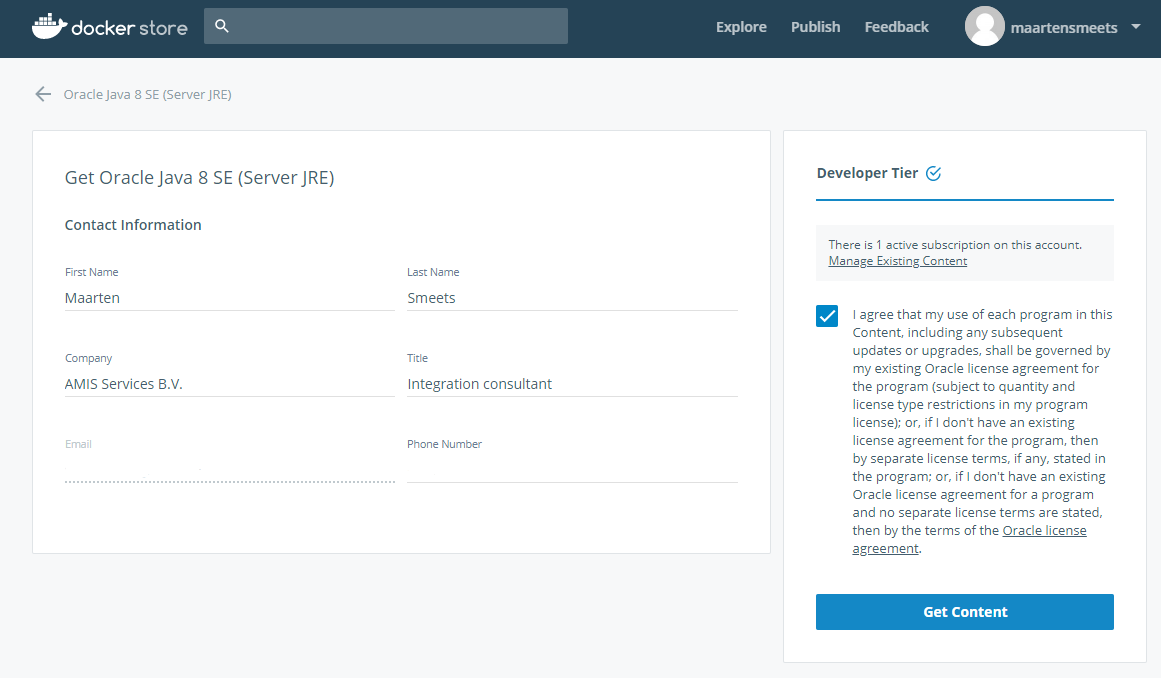Screen dimensions: 1161x678
Task: Click the Get Content button
Action: (964, 611)
